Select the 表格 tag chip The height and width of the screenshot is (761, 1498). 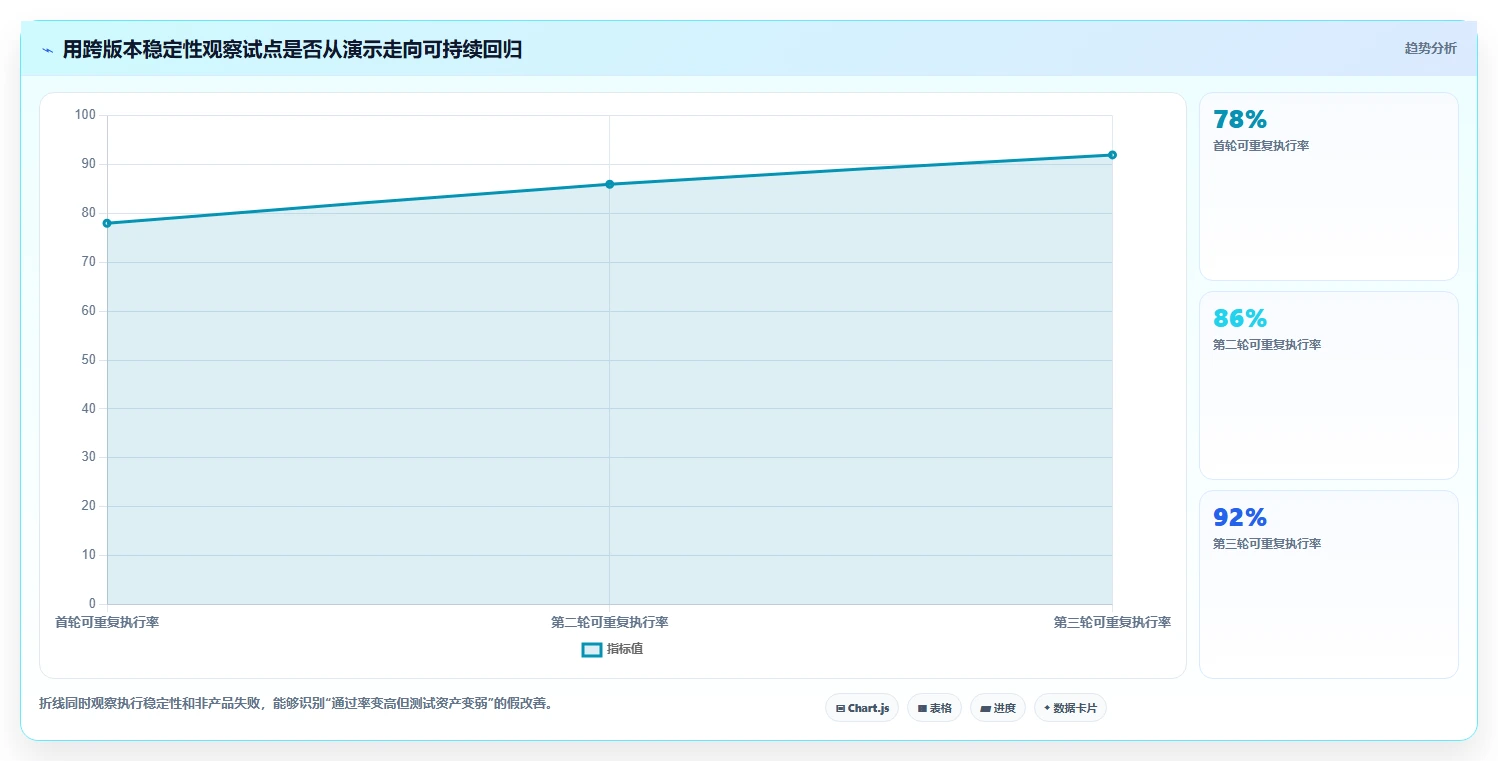[x=934, y=708]
